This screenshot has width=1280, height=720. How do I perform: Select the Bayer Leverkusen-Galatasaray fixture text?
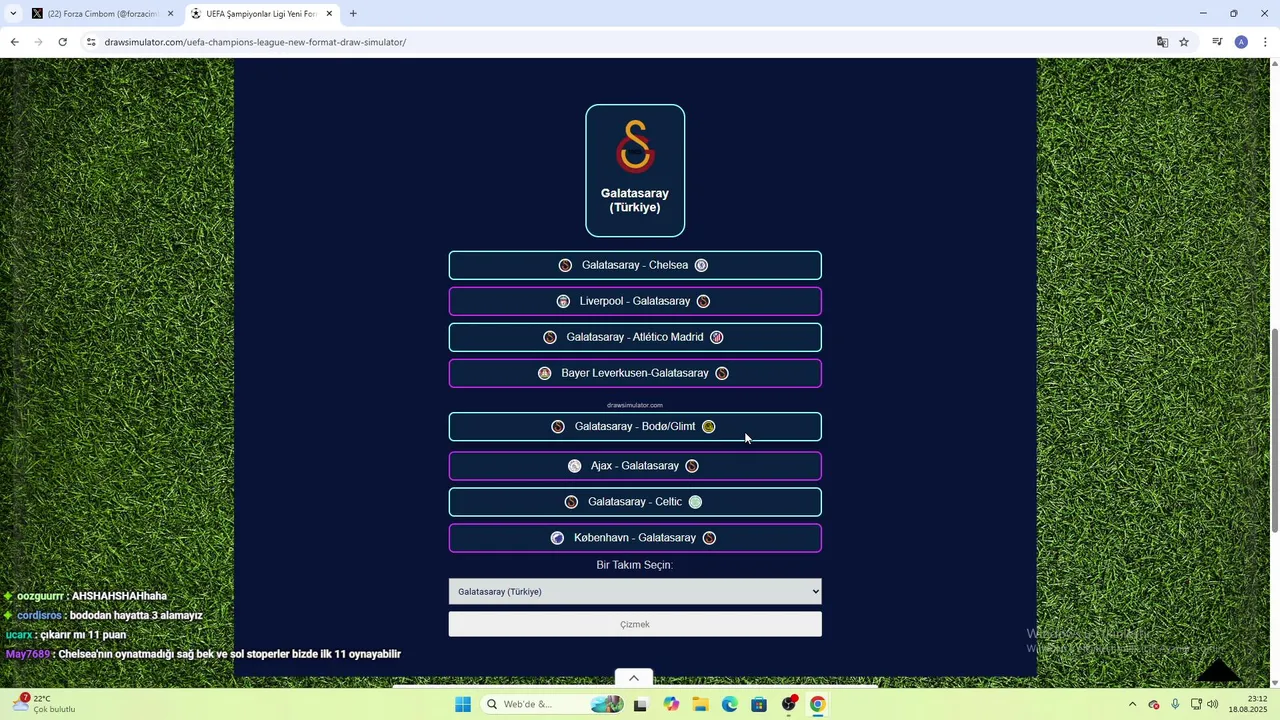click(x=635, y=373)
